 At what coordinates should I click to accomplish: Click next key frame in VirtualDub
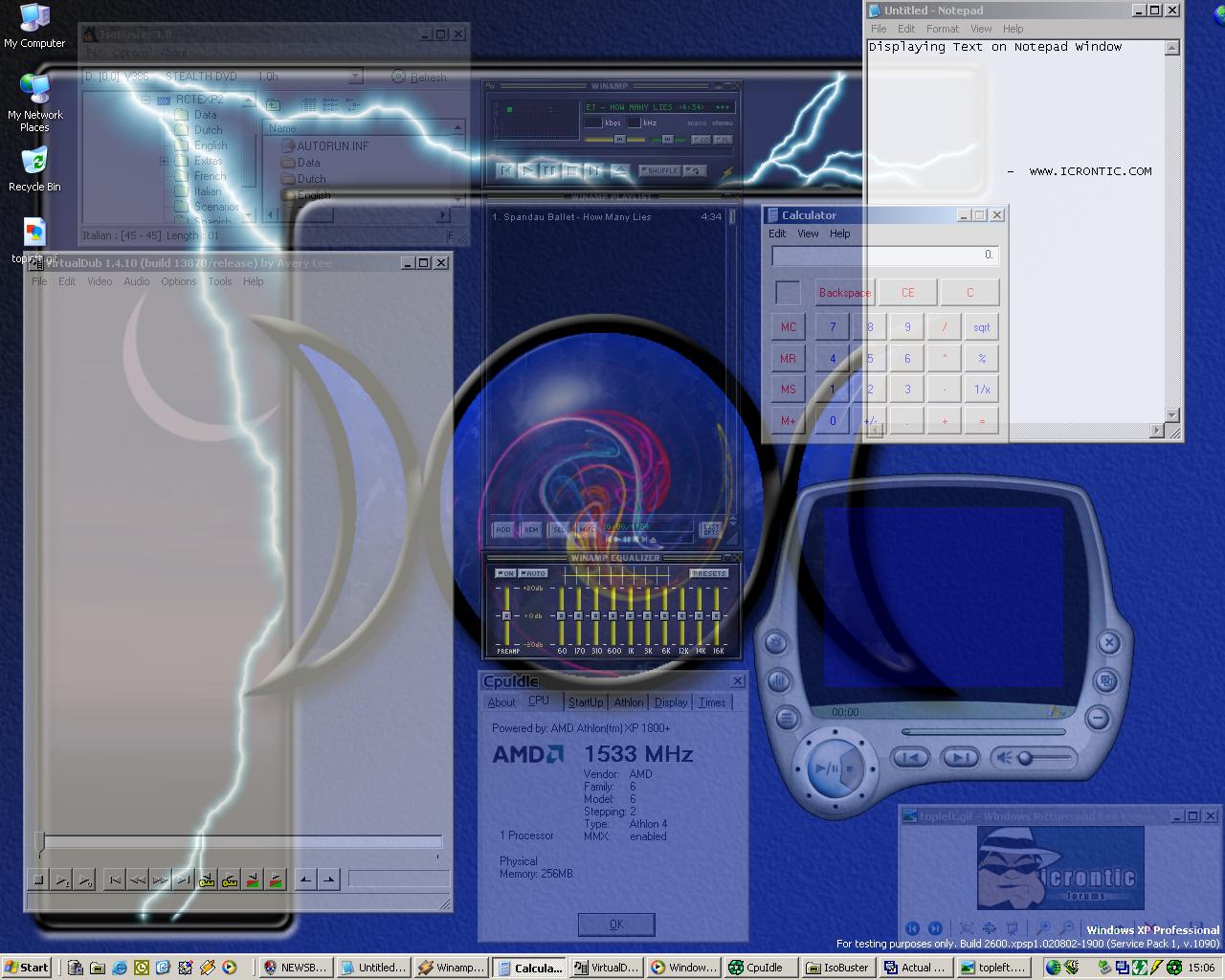(230, 880)
